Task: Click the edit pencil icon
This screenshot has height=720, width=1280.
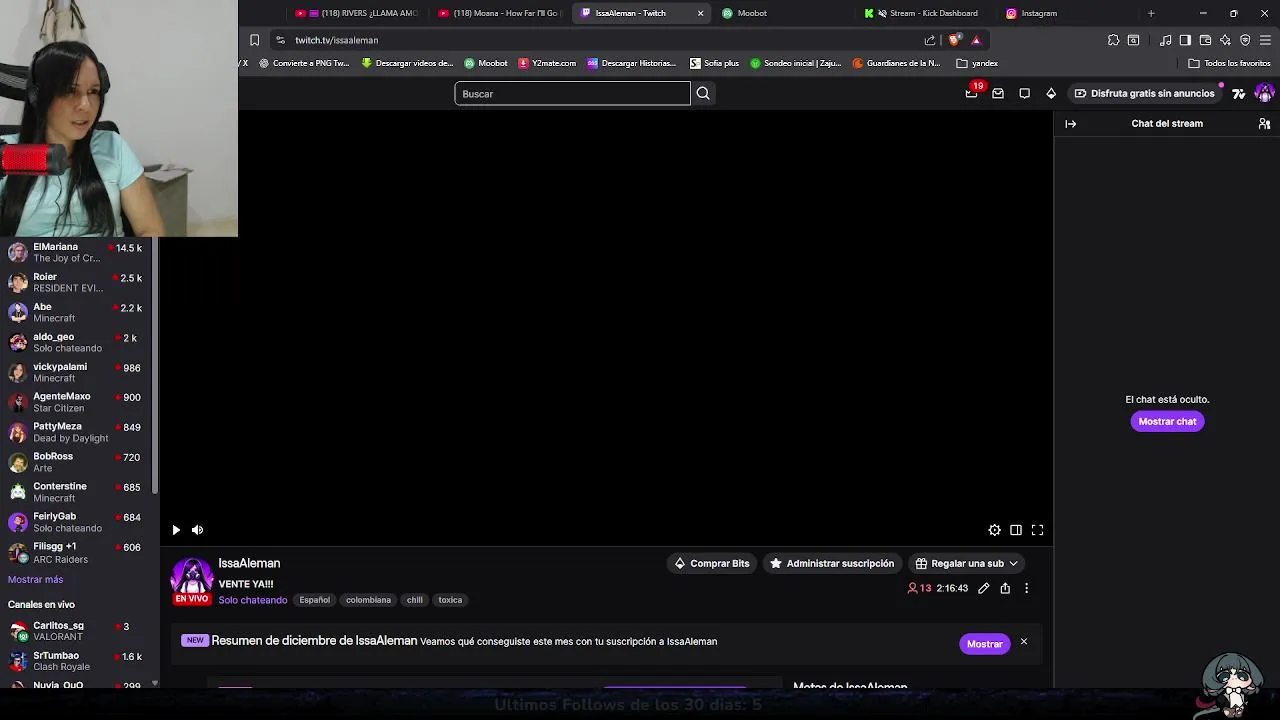Action: click(984, 588)
